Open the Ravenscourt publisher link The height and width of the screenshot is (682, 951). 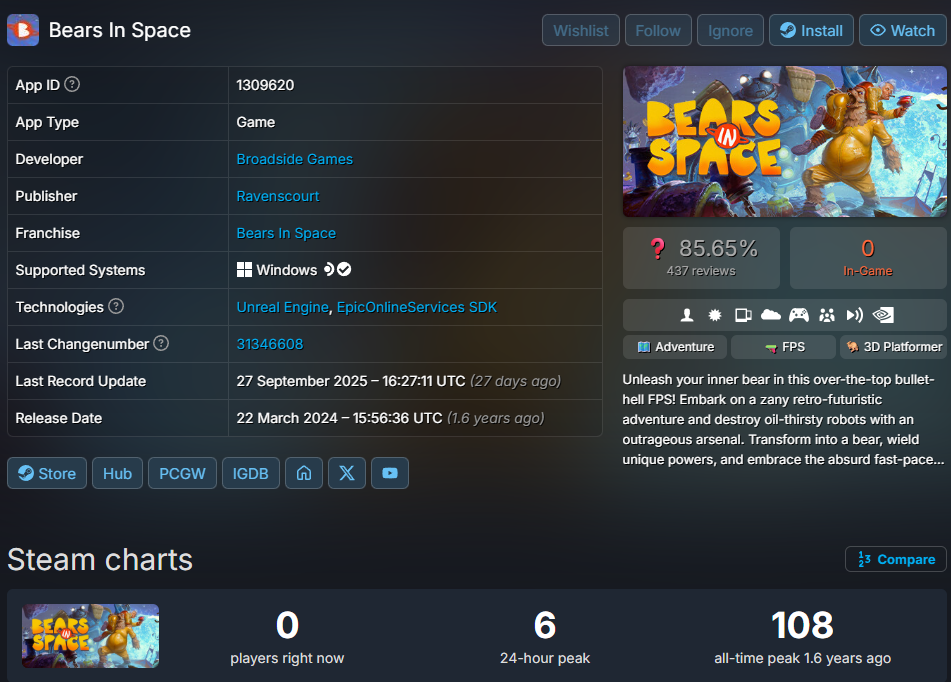click(278, 196)
